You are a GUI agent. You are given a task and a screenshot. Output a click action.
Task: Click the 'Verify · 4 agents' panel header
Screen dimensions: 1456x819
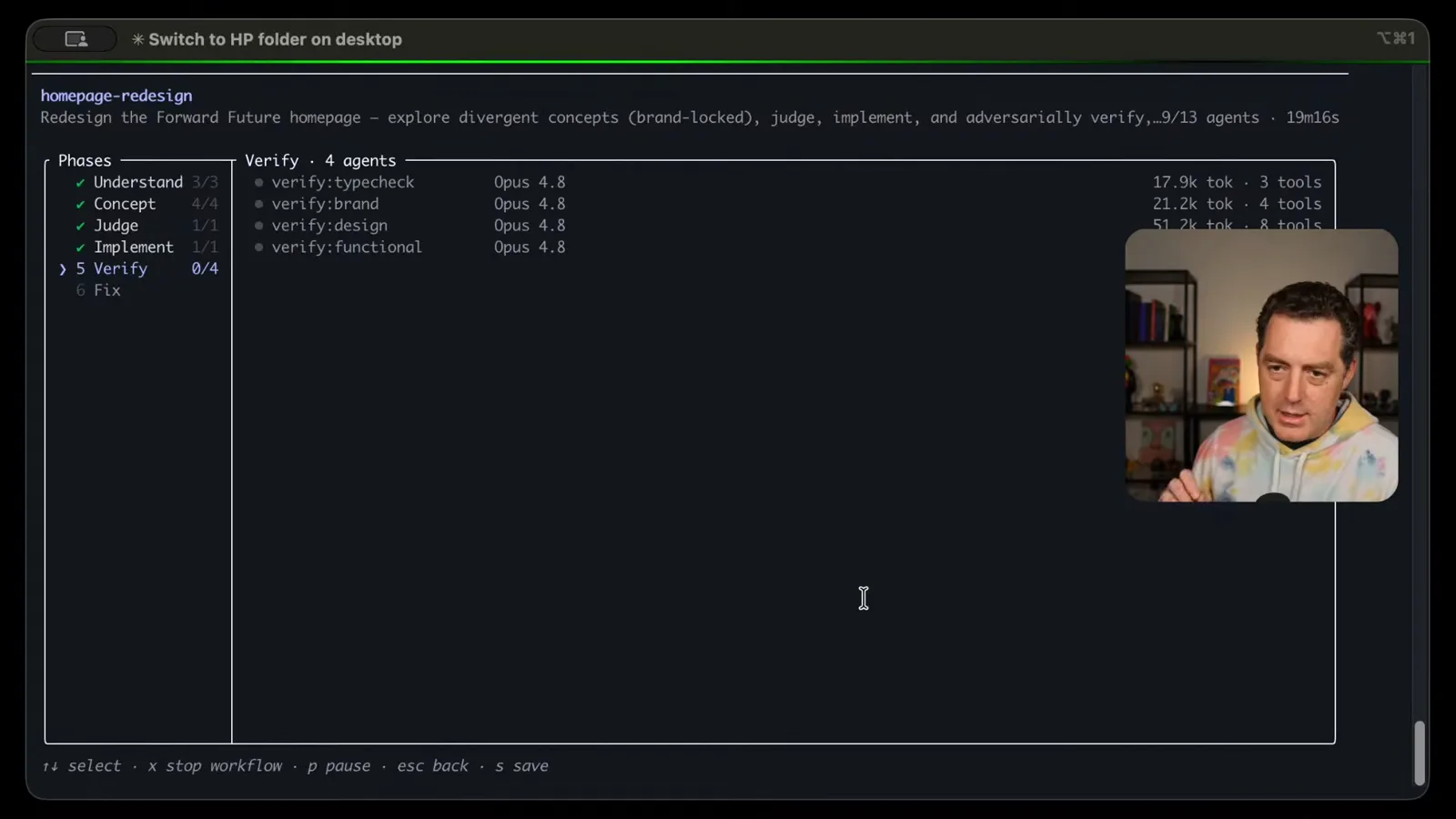[x=320, y=160]
